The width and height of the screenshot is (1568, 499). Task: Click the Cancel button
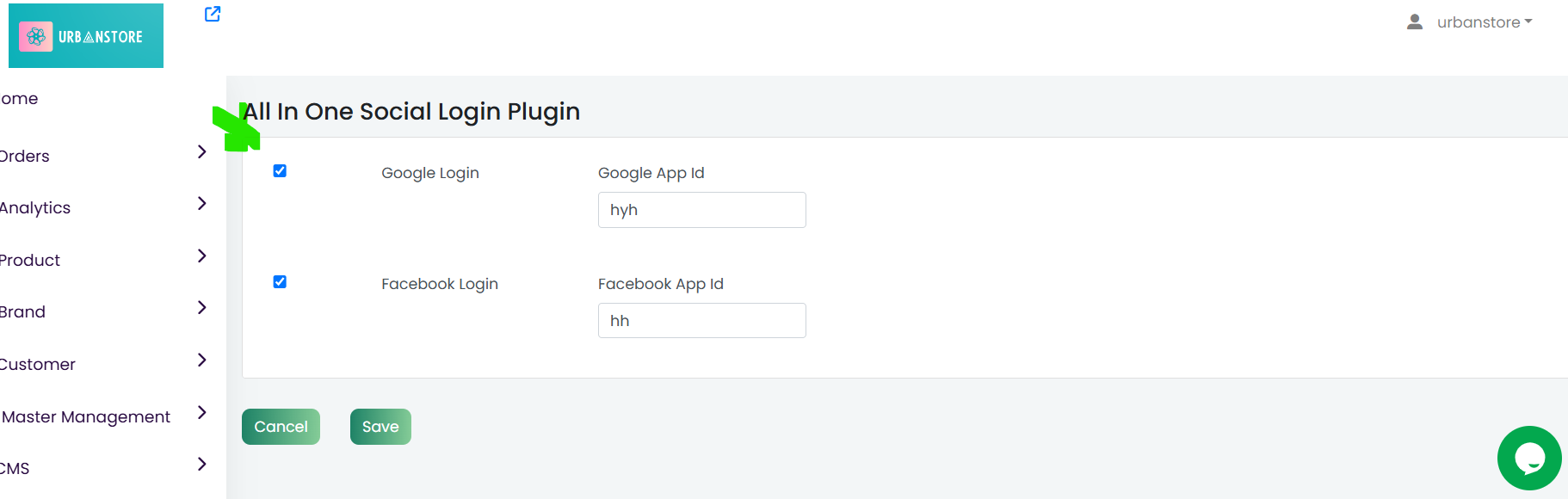tap(281, 427)
